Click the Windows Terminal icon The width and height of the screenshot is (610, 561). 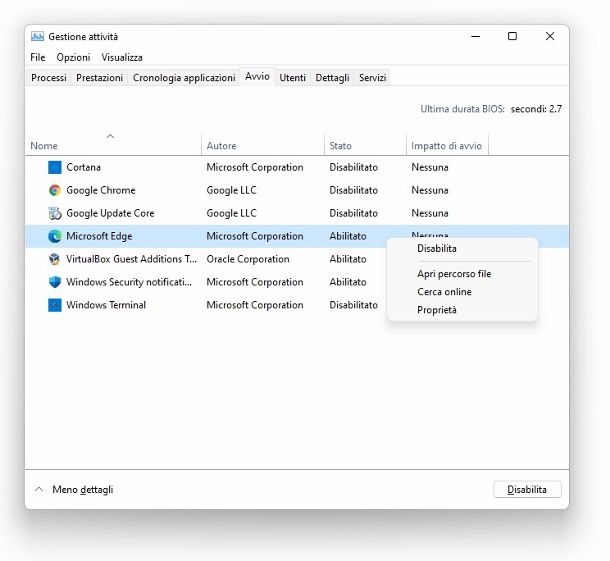click(x=54, y=305)
